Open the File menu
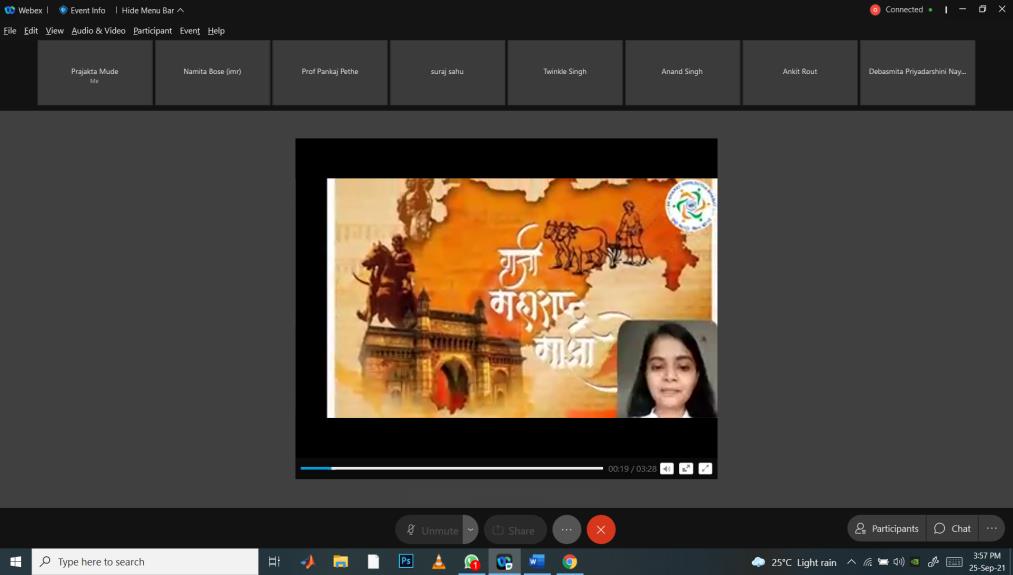This screenshot has width=1013, height=575. pos(10,30)
